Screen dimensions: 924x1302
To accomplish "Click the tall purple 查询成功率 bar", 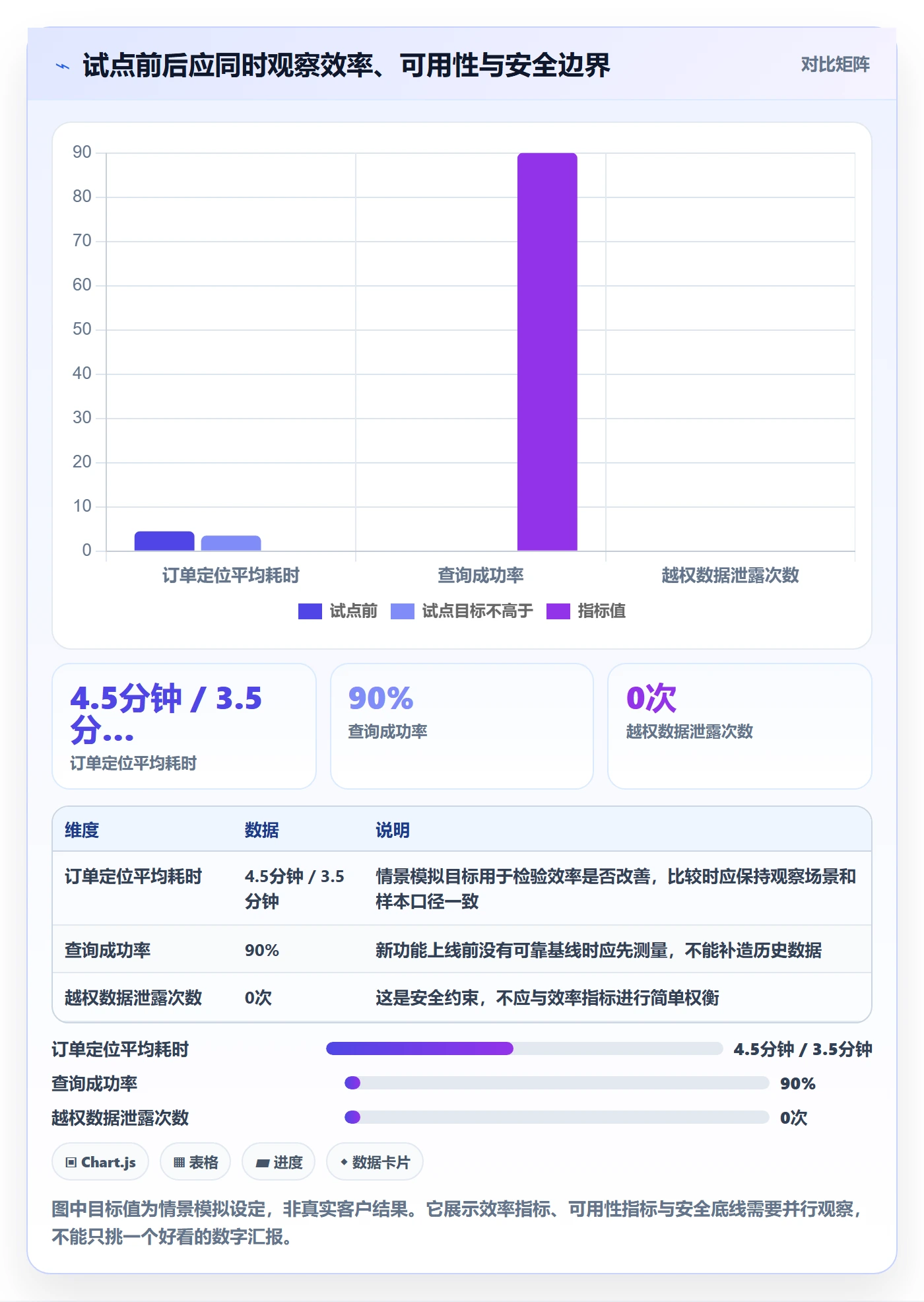I will tap(547, 351).
